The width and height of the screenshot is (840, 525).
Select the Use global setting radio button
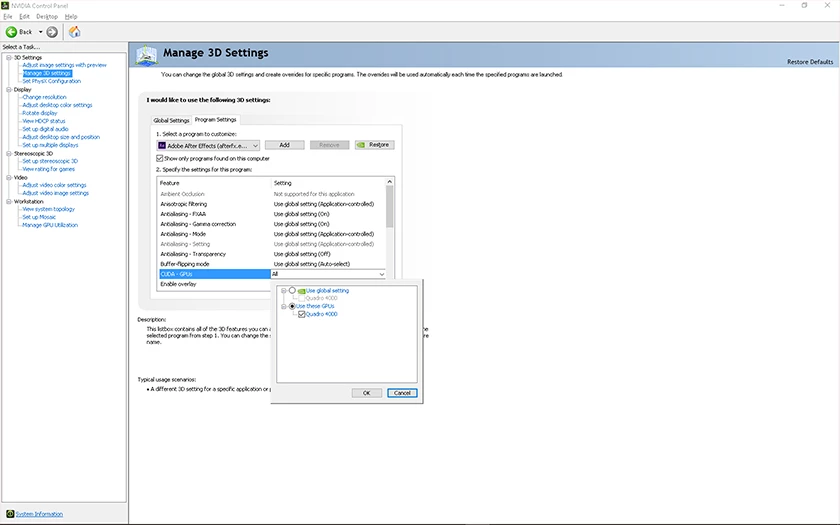tap(292, 290)
